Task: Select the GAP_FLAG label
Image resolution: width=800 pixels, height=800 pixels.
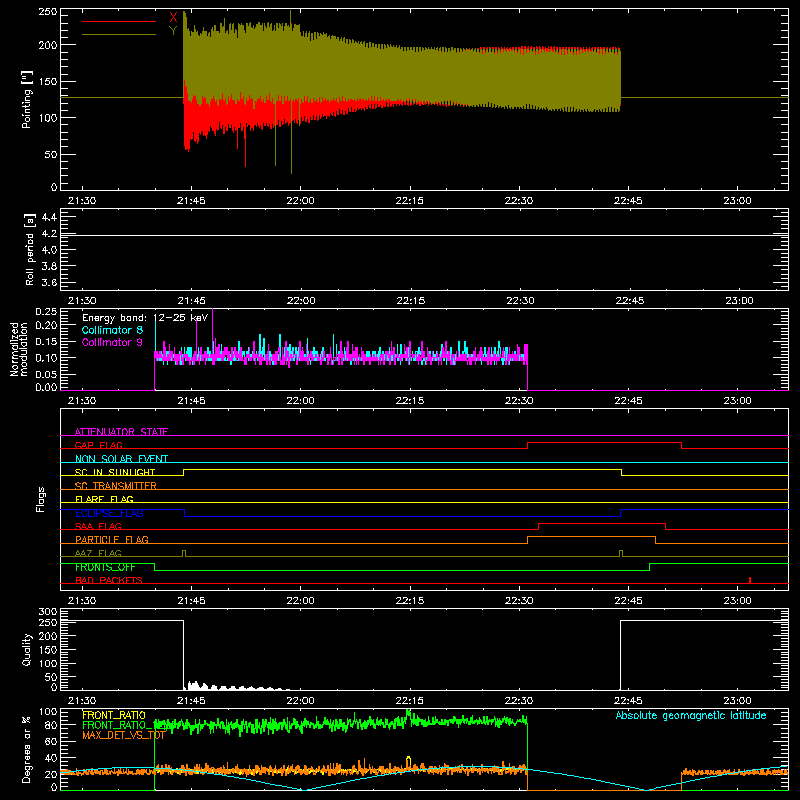Action: (x=98, y=445)
